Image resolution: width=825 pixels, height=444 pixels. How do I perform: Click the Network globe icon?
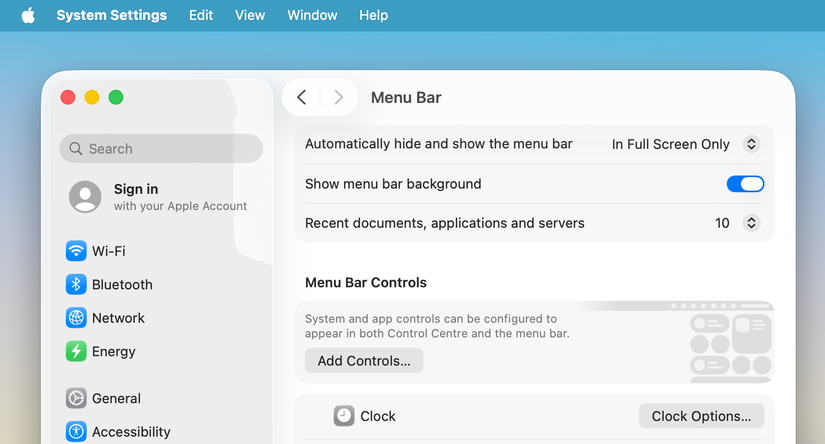(76, 318)
